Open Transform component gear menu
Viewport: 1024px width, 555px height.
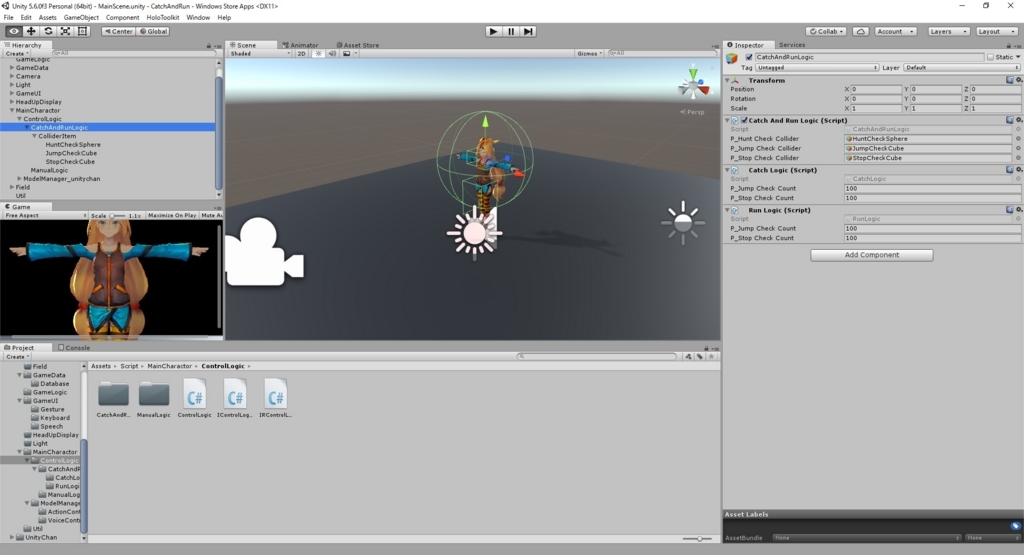1019,80
